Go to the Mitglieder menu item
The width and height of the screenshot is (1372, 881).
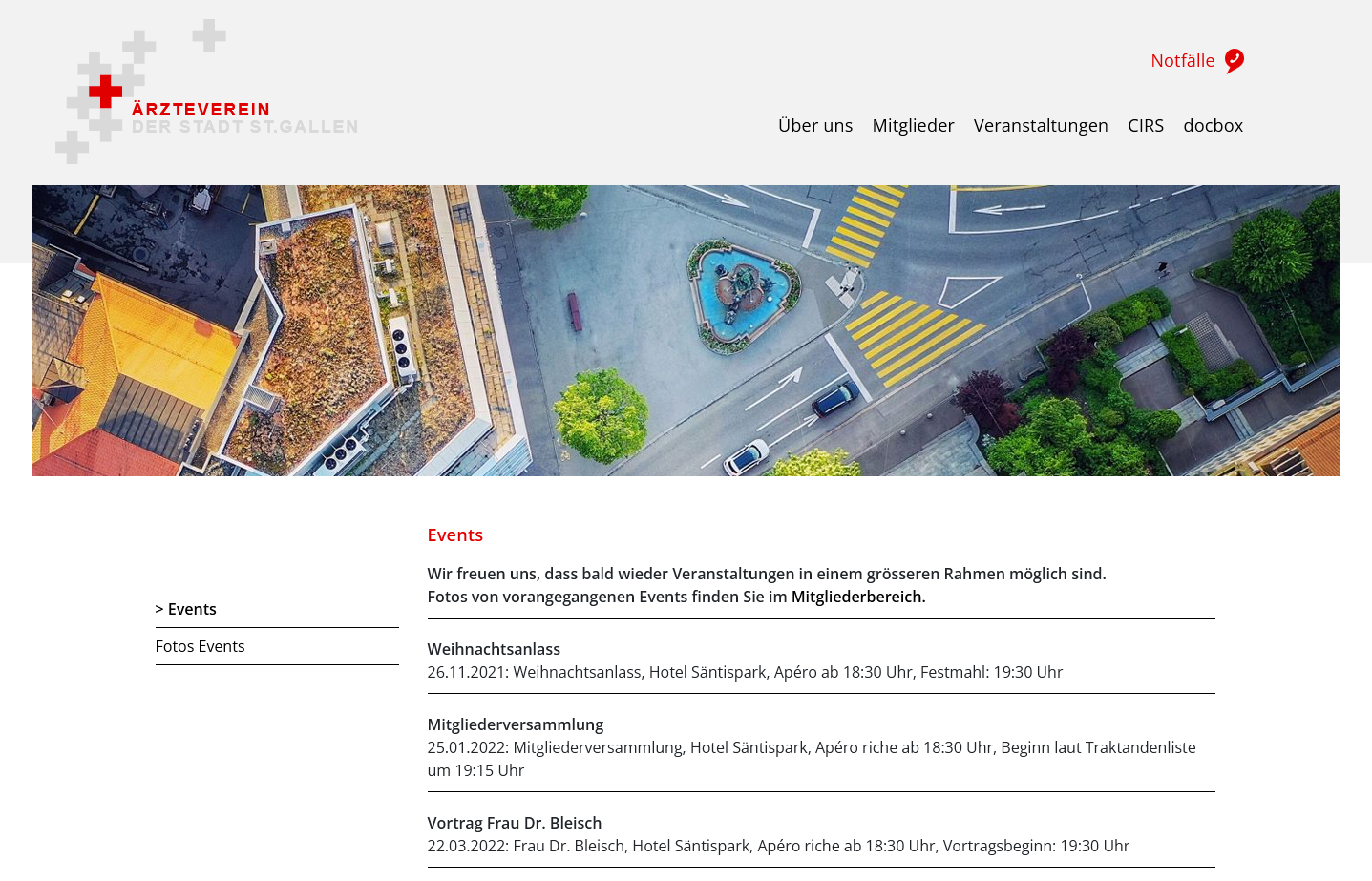coord(913,126)
